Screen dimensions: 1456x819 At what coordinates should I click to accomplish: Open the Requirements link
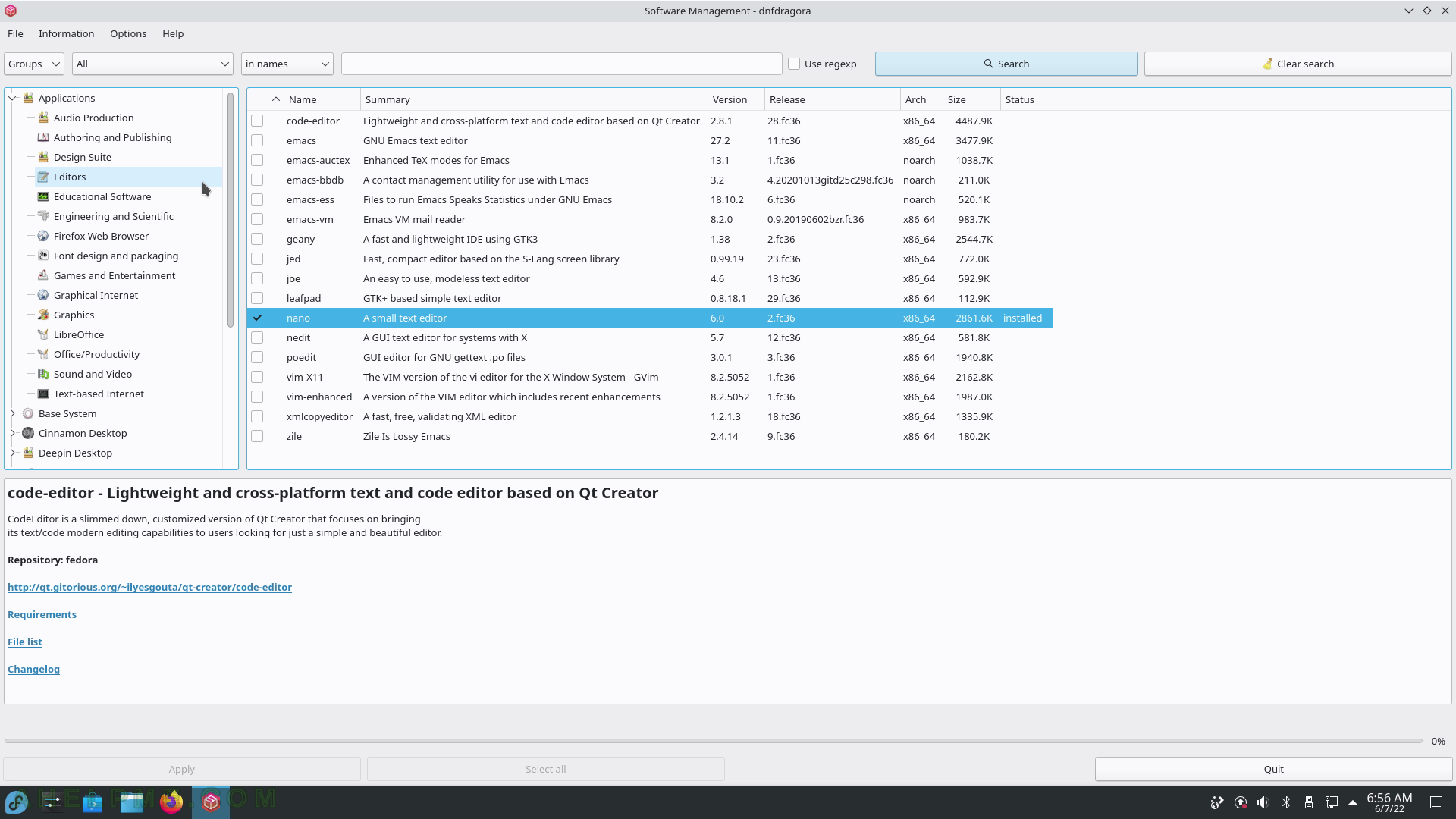(x=42, y=614)
